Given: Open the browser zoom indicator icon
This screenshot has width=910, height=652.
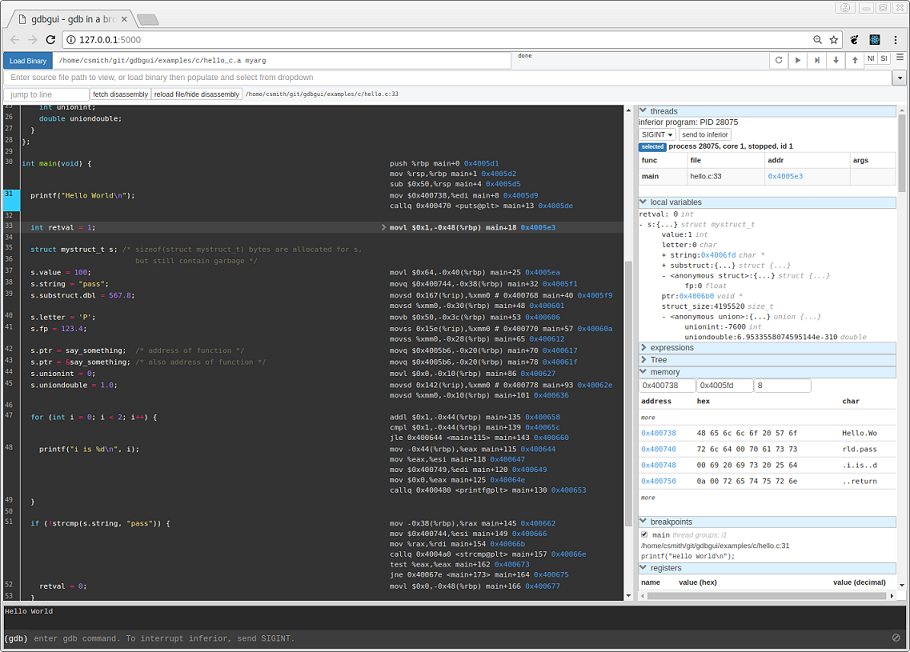Looking at the screenshot, I should [817, 39].
